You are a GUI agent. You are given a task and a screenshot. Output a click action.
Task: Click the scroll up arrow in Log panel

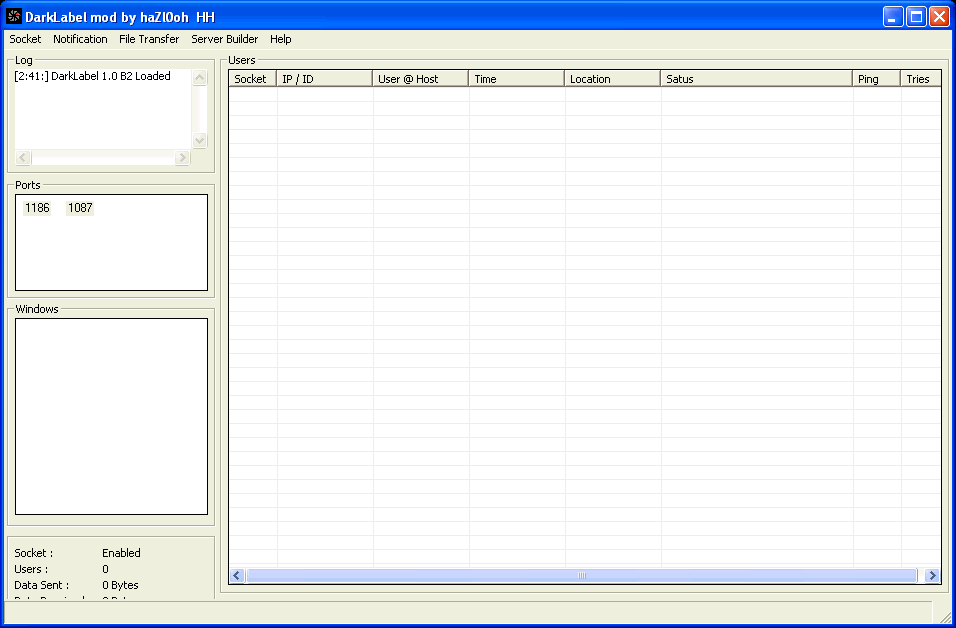tap(200, 74)
